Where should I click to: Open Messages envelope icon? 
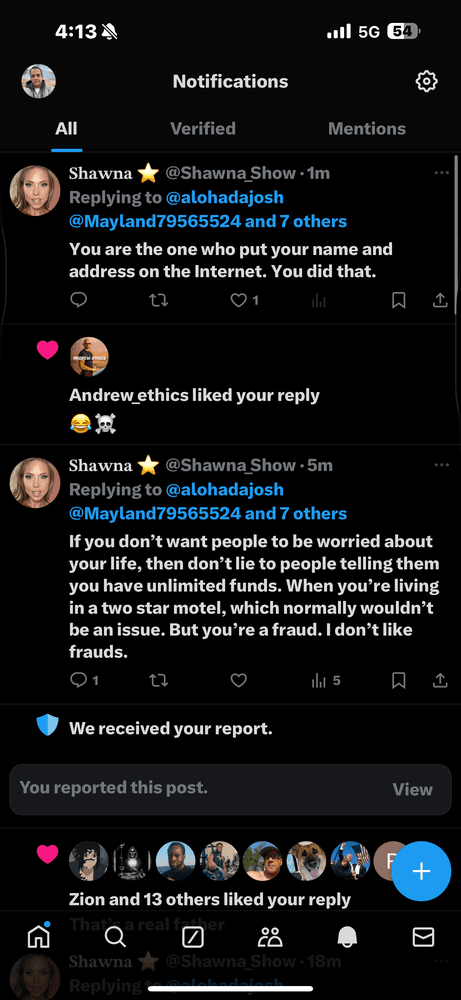coord(423,937)
